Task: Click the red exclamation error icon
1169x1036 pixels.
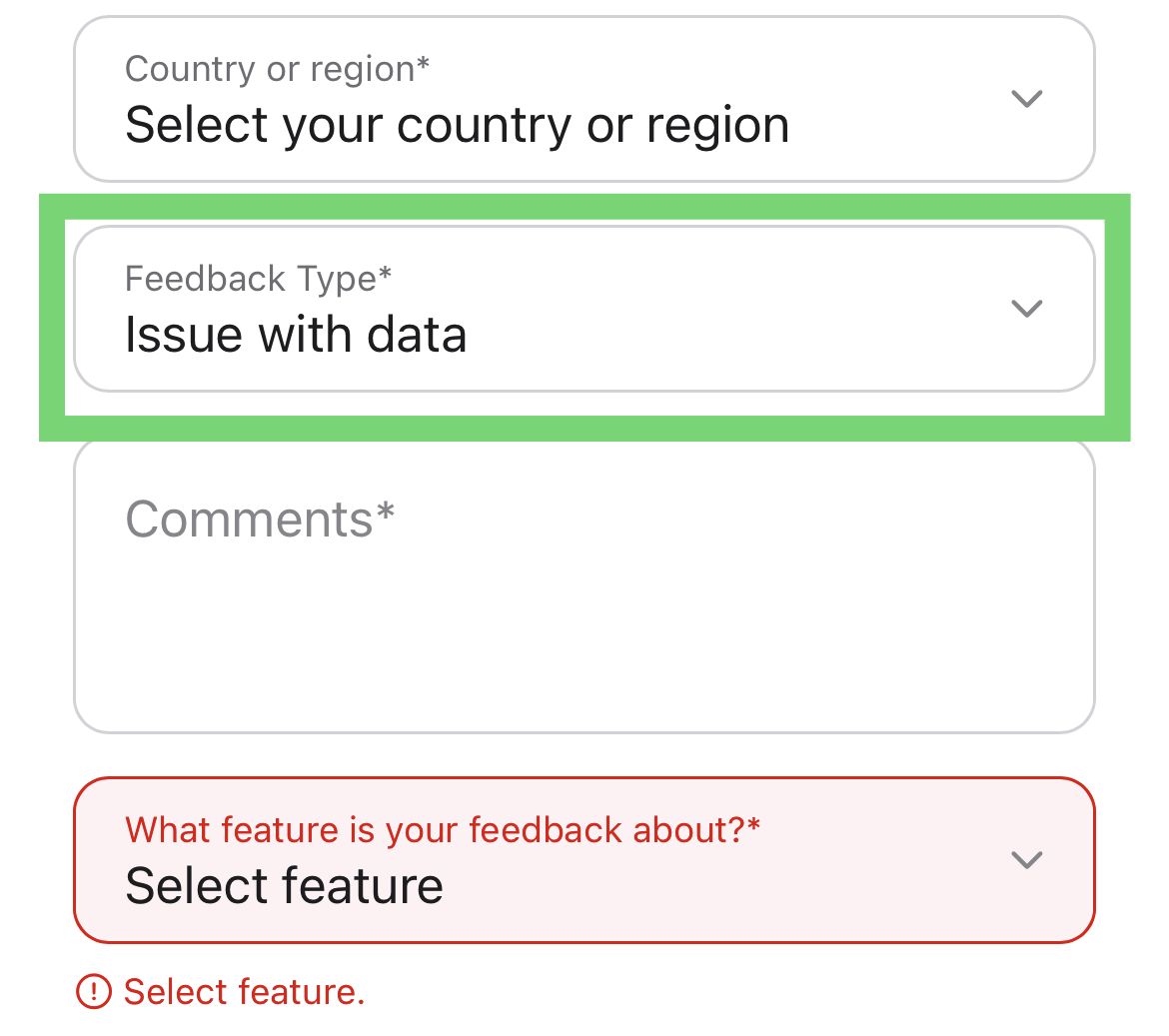Action: click(x=94, y=991)
